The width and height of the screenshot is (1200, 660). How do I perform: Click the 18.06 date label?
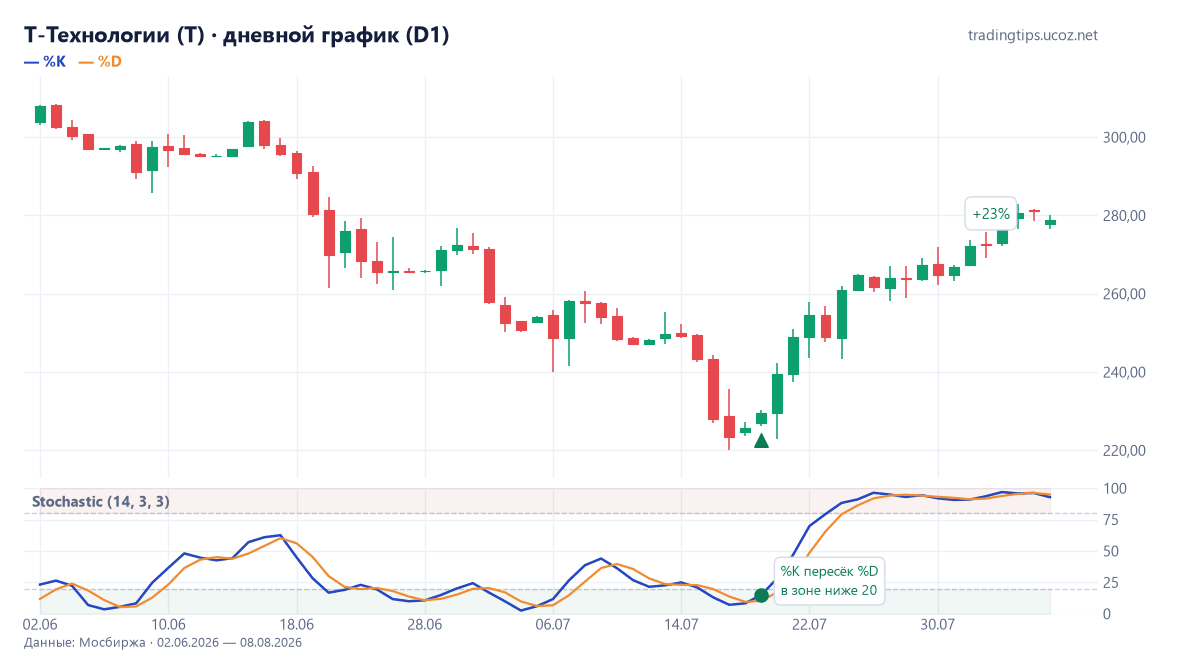tap(297, 625)
